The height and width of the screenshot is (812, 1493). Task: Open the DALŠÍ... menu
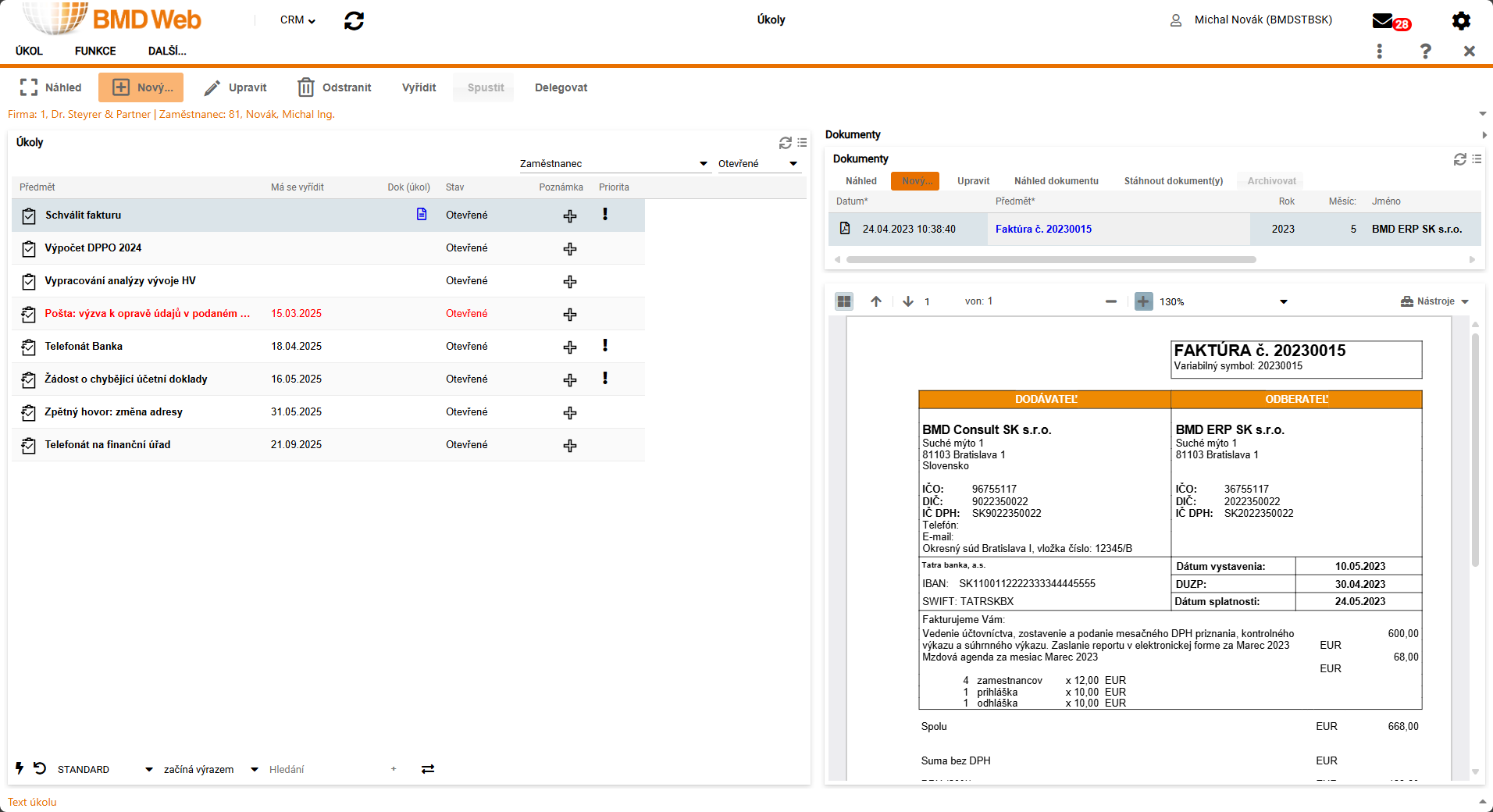167,51
